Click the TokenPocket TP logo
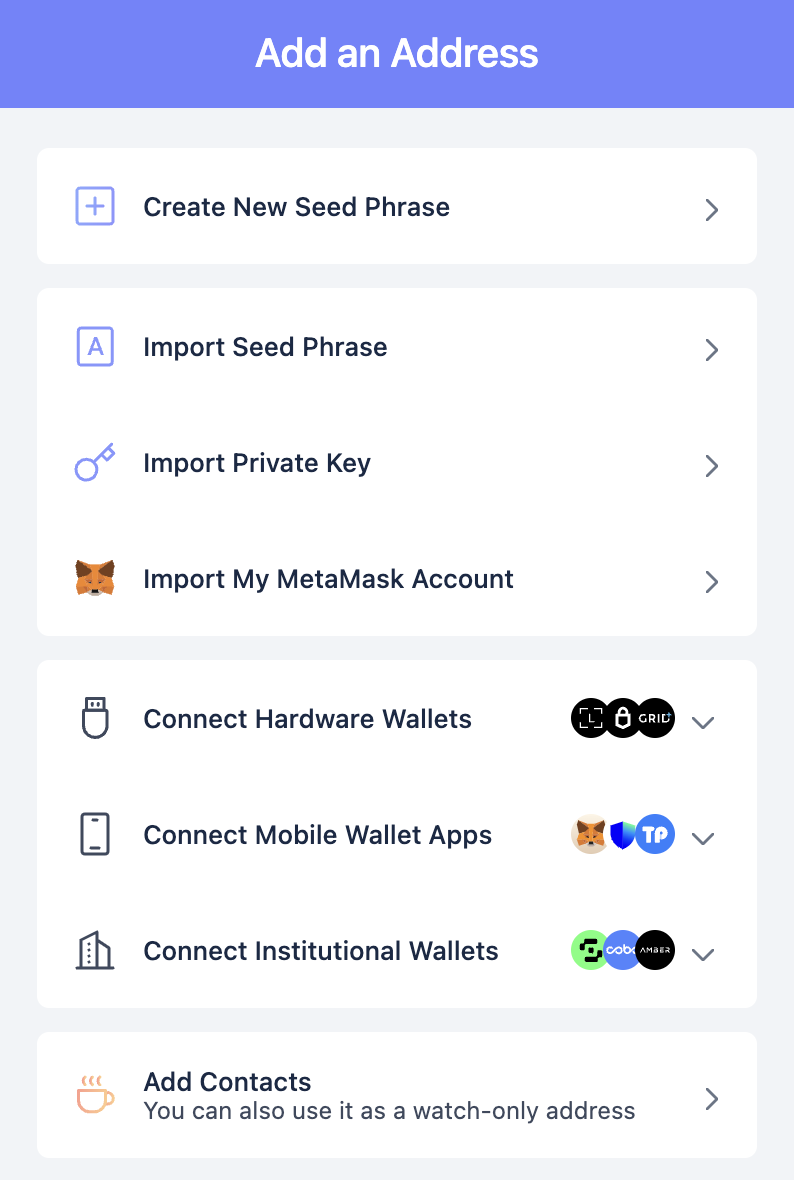This screenshot has height=1180, width=794. [x=655, y=834]
